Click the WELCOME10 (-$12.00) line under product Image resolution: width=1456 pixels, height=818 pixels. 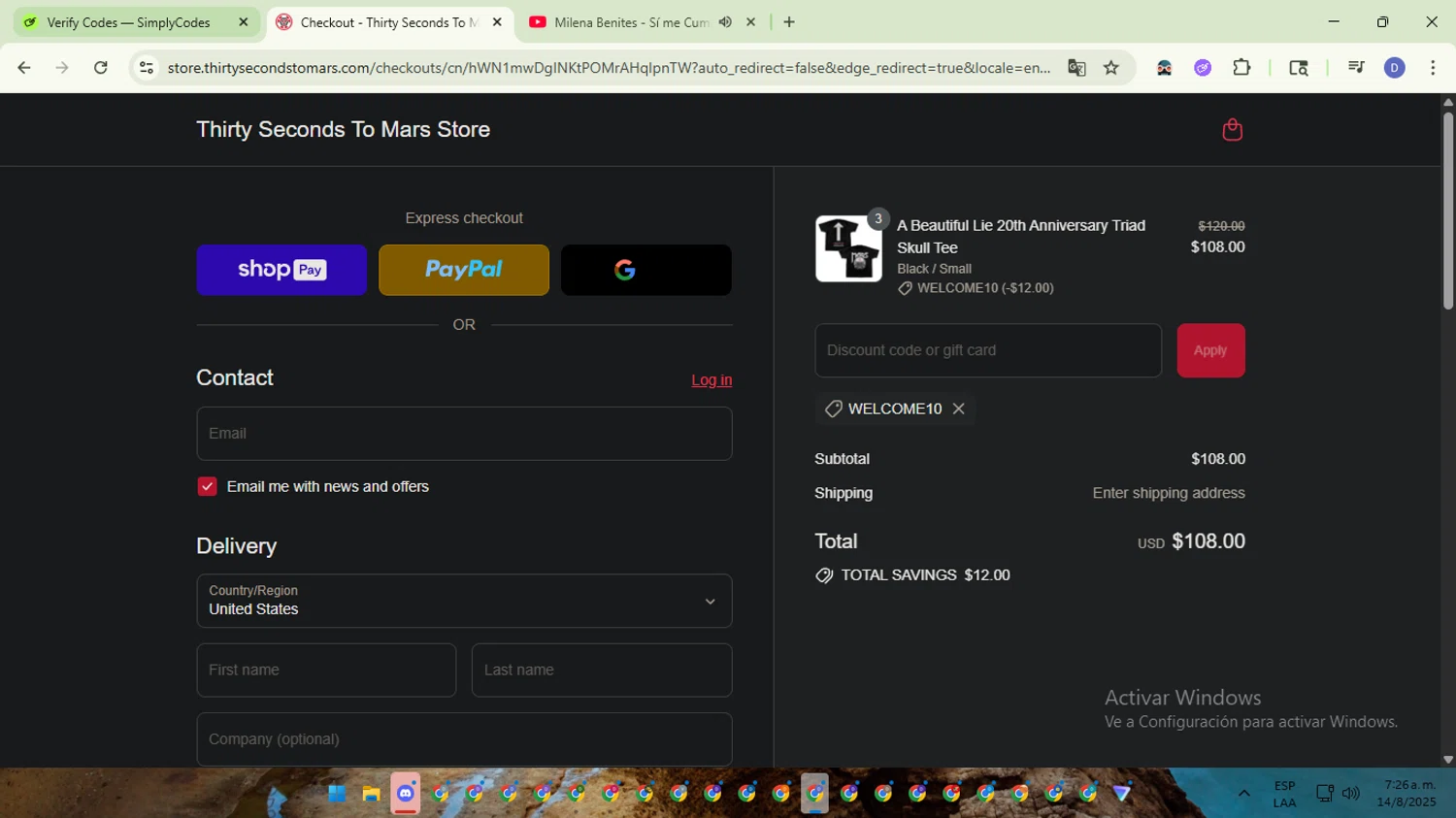pos(976,288)
